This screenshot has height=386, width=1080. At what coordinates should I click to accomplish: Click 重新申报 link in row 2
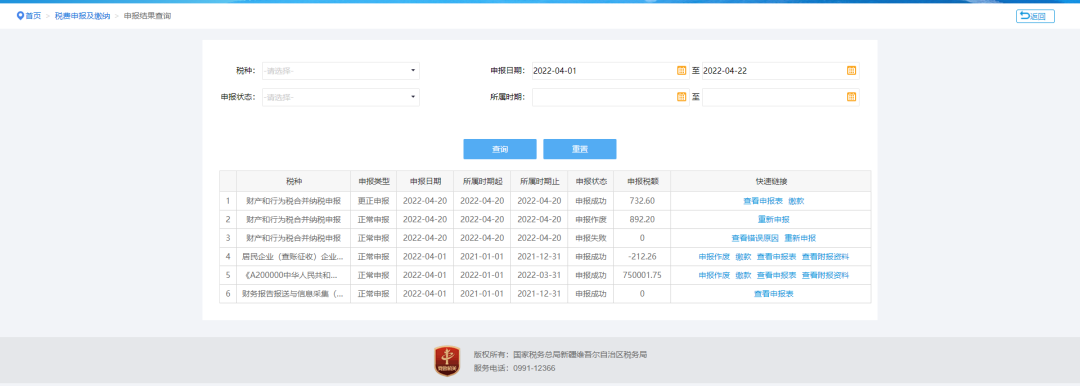pos(773,220)
